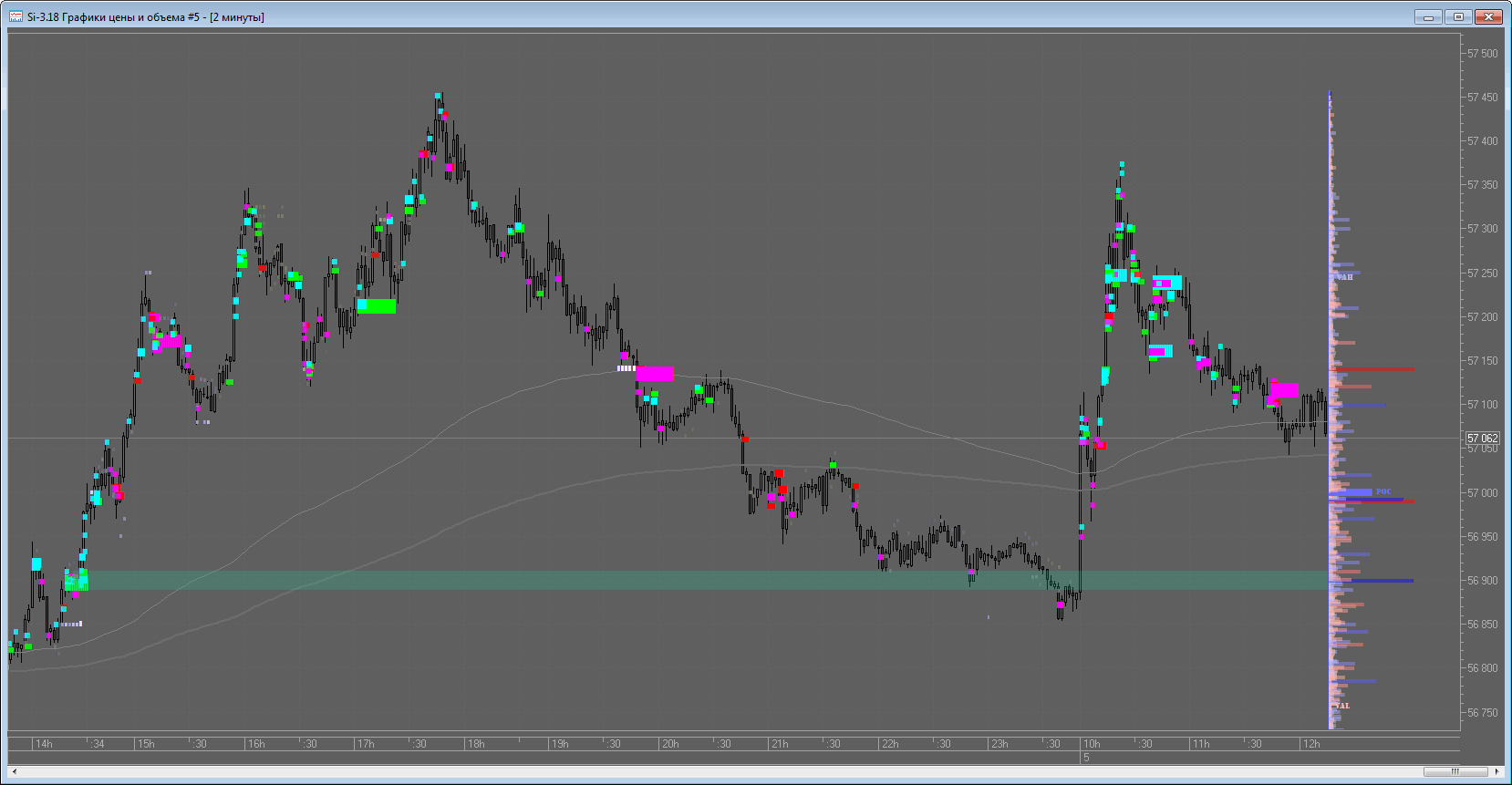Close the Si-3.18 chart window
This screenshot has width=1512, height=785.
(x=1488, y=16)
